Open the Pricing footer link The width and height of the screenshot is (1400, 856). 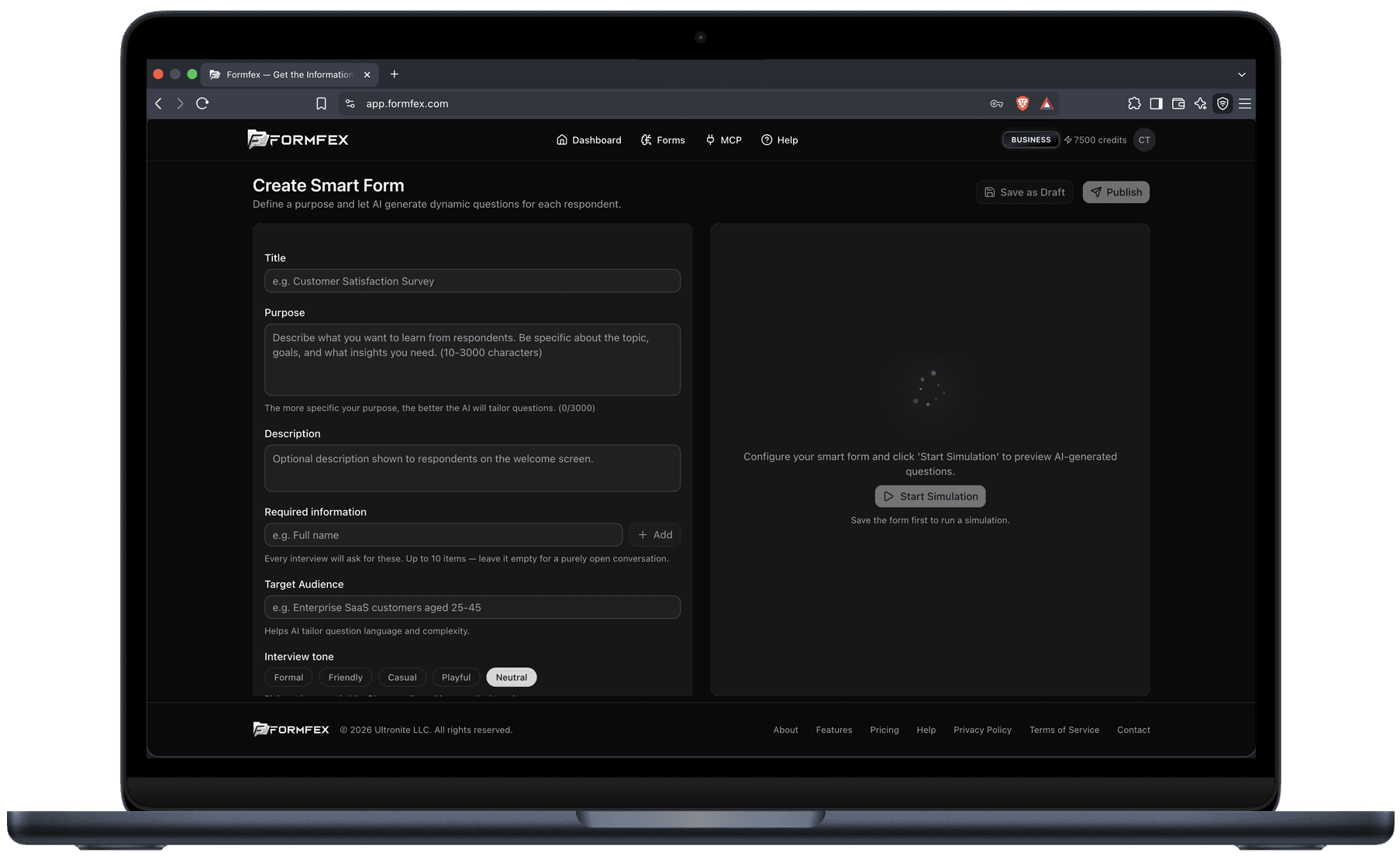pos(884,730)
